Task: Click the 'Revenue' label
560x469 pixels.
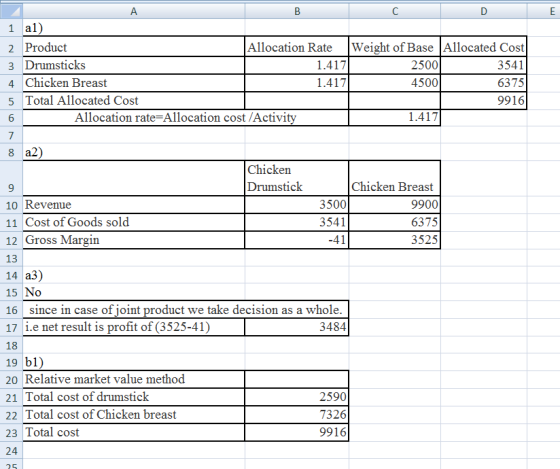Action: click(134, 205)
